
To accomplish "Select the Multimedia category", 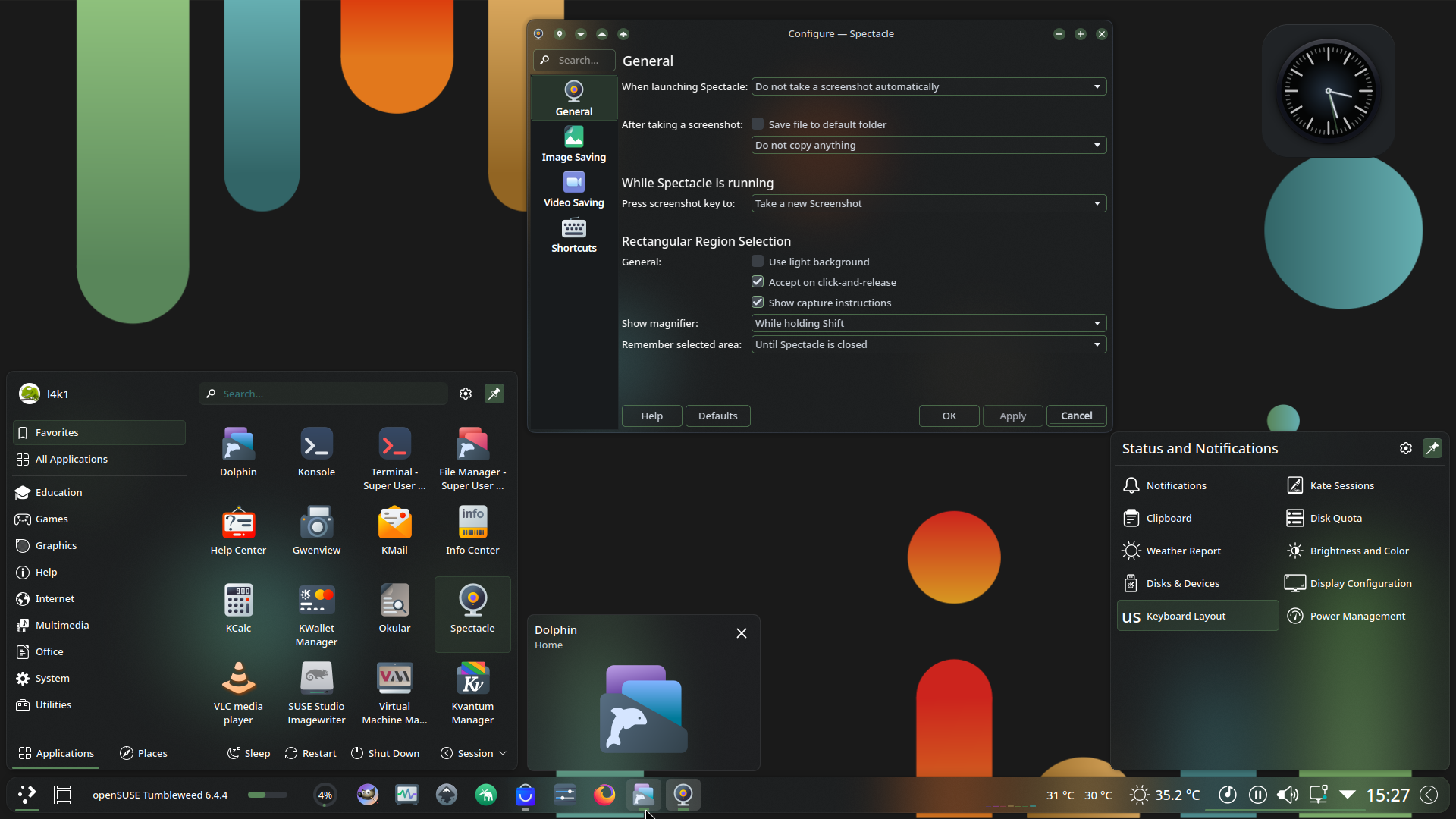I will [x=99, y=625].
